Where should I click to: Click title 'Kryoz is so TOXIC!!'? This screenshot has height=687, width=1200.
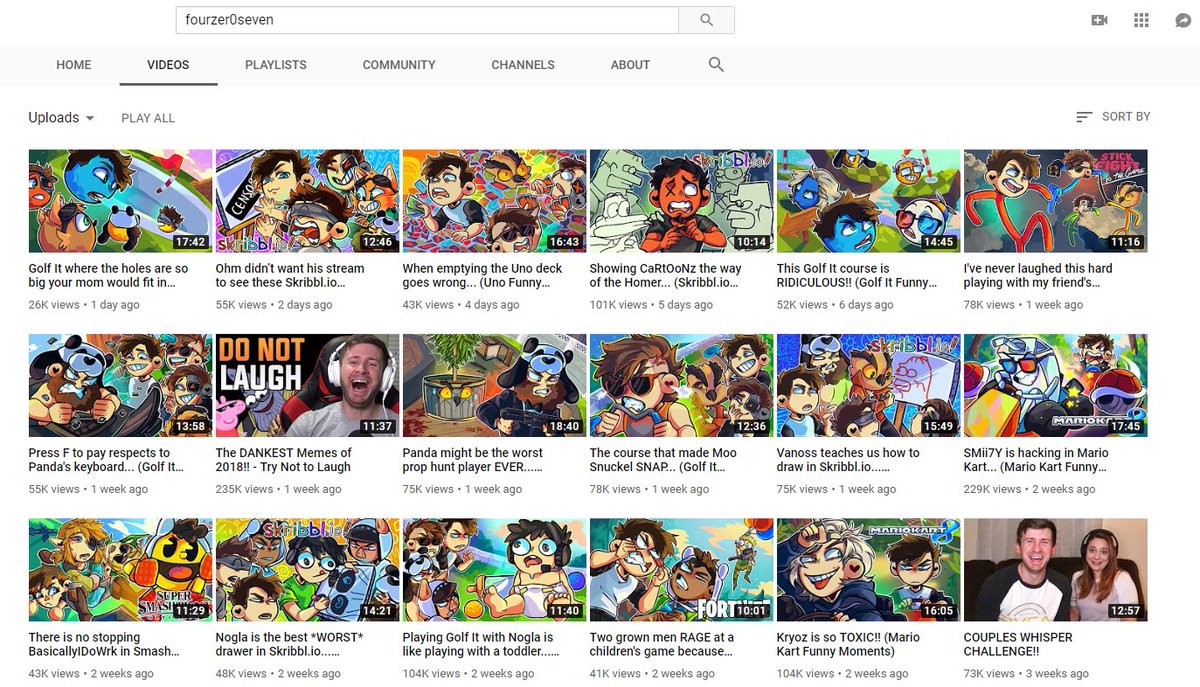849,644
